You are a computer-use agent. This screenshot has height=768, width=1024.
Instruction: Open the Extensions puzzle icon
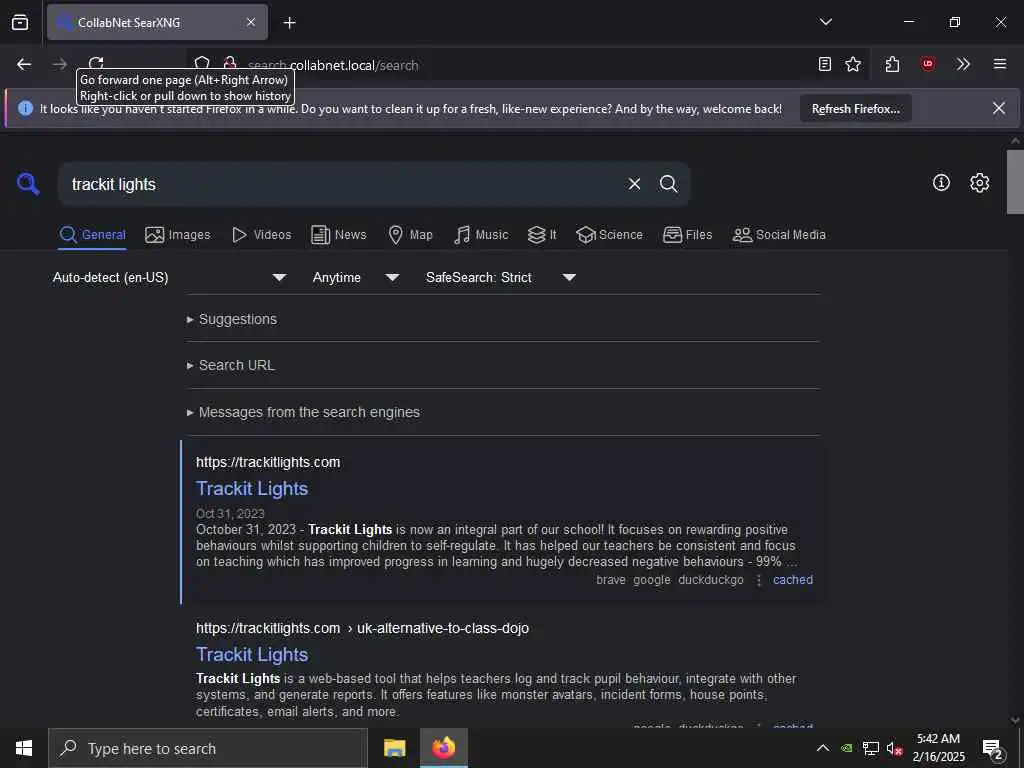[x=893, y=64]
